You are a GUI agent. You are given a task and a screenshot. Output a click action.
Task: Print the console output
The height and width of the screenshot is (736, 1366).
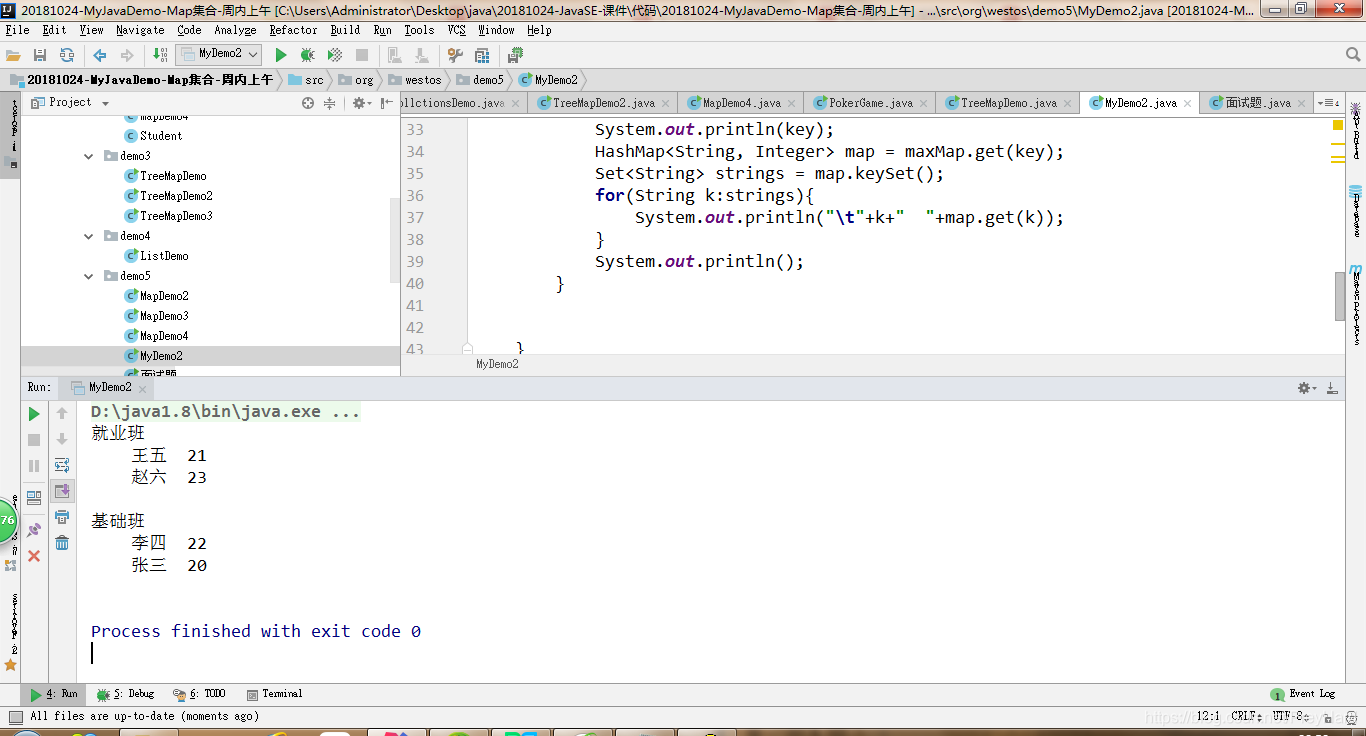[x=62, y=517]
